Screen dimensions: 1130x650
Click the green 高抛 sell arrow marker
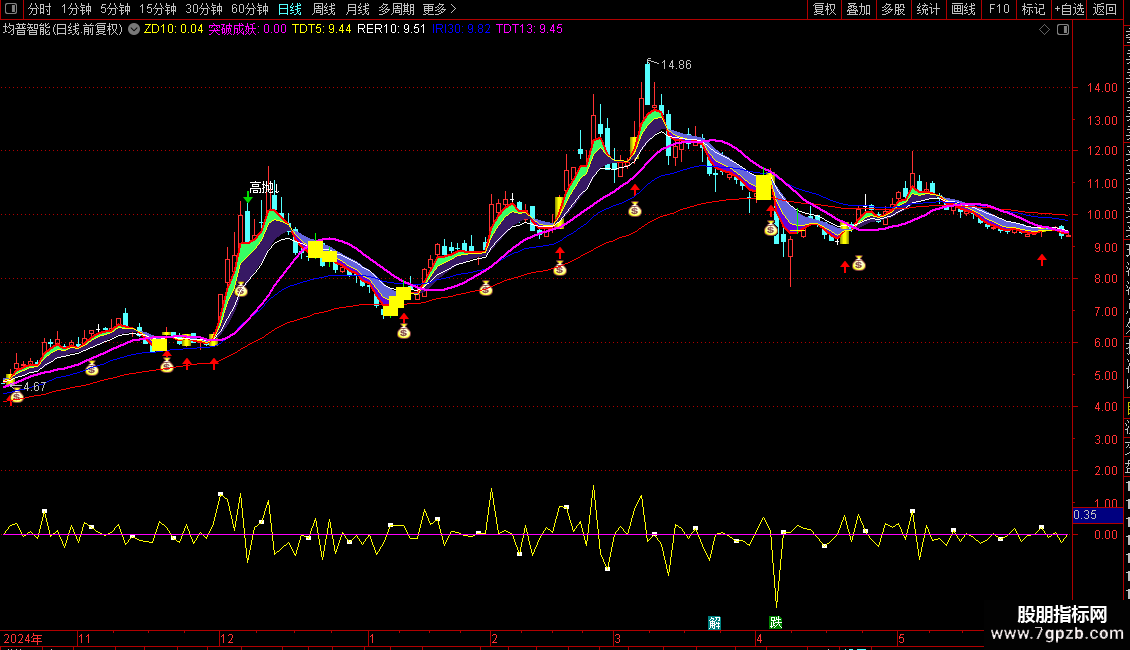click(247, 199)
